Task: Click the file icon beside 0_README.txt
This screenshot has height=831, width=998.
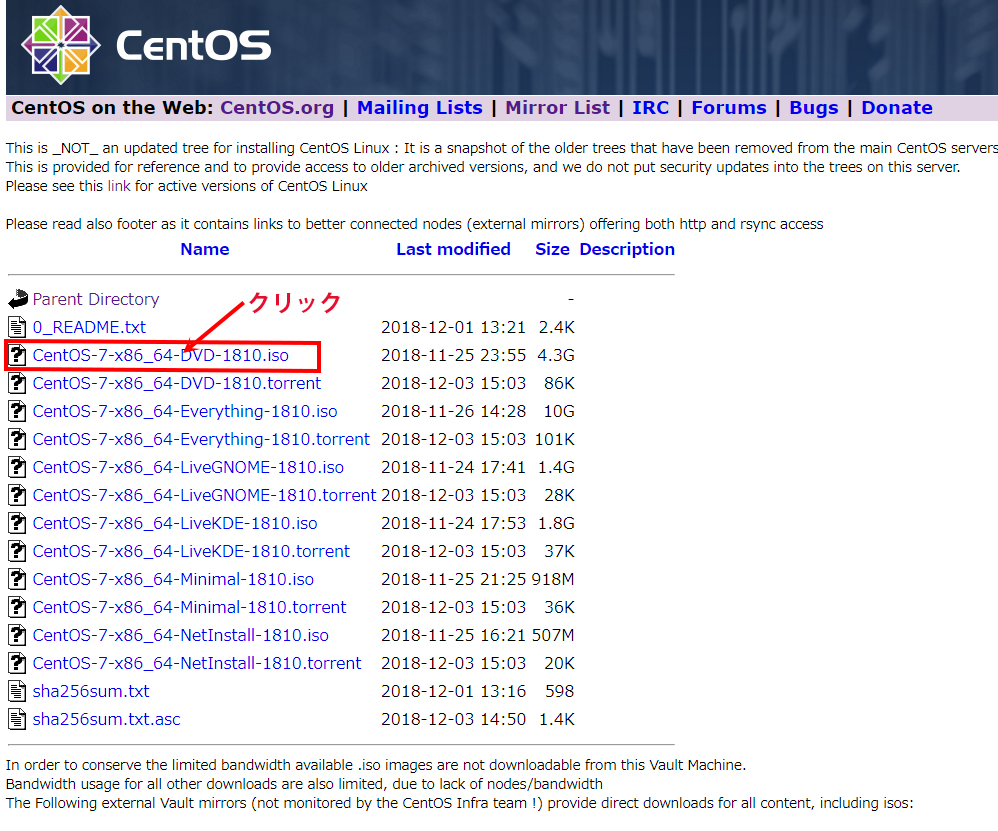Action: 17,327
